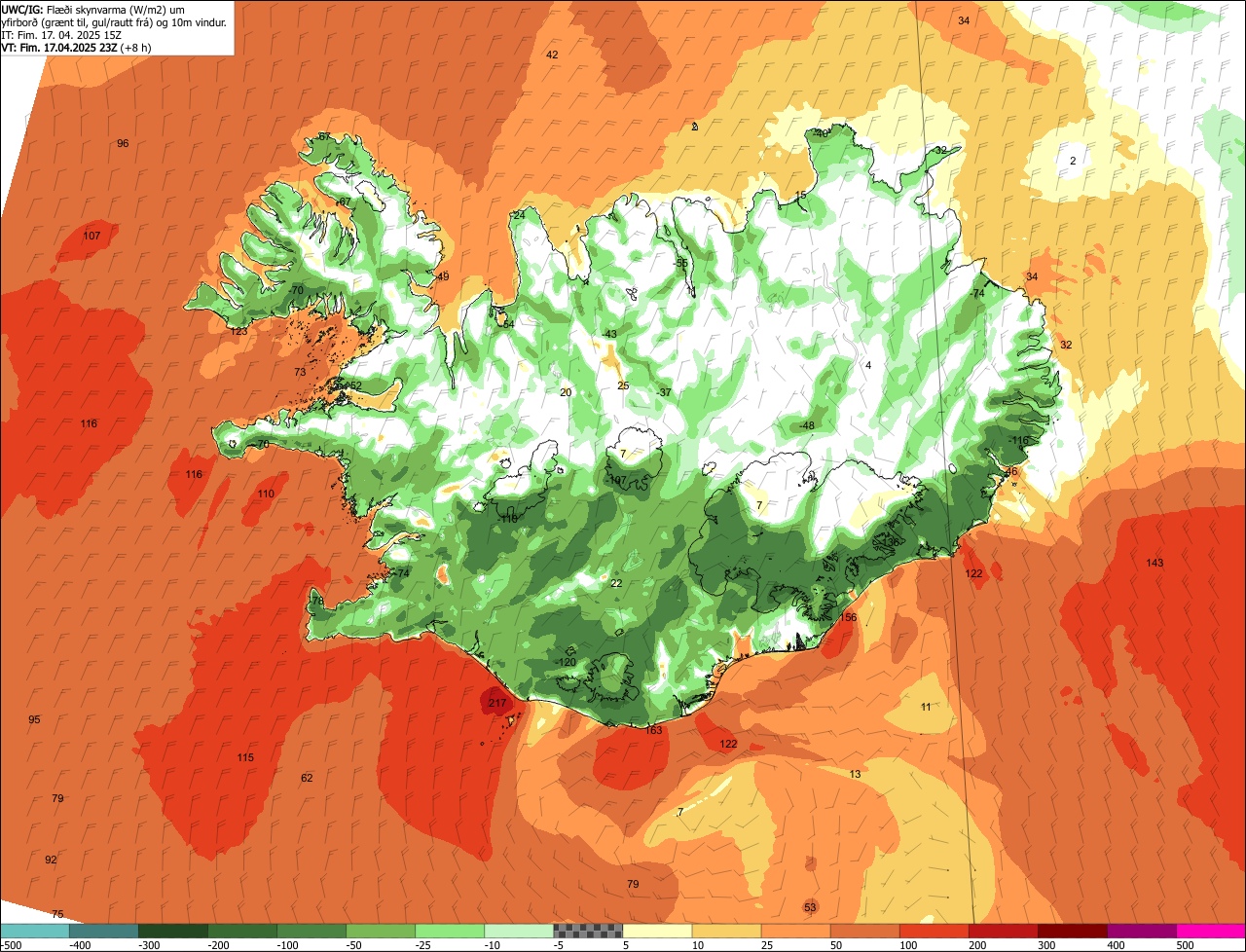Screen dimensions: 1246x952
Task: Click the map value -70
Action: pyautogui.click(x=297, y=290)
